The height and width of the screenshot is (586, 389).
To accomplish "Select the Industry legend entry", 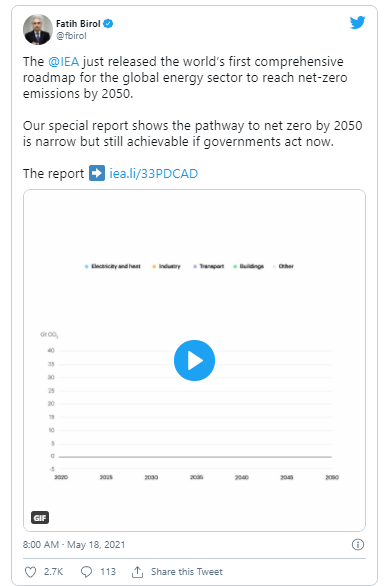I will 166,266.
